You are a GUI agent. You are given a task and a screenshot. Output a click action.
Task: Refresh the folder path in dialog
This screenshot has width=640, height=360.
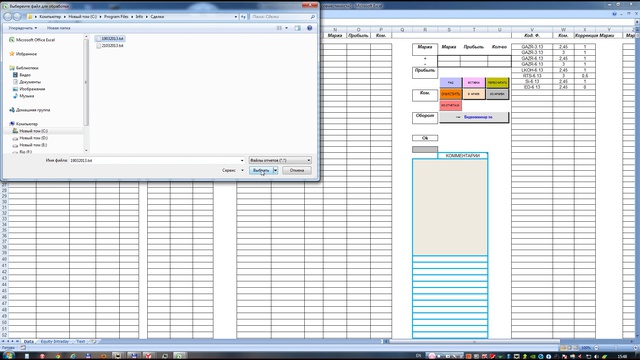[x=244, y=17]
